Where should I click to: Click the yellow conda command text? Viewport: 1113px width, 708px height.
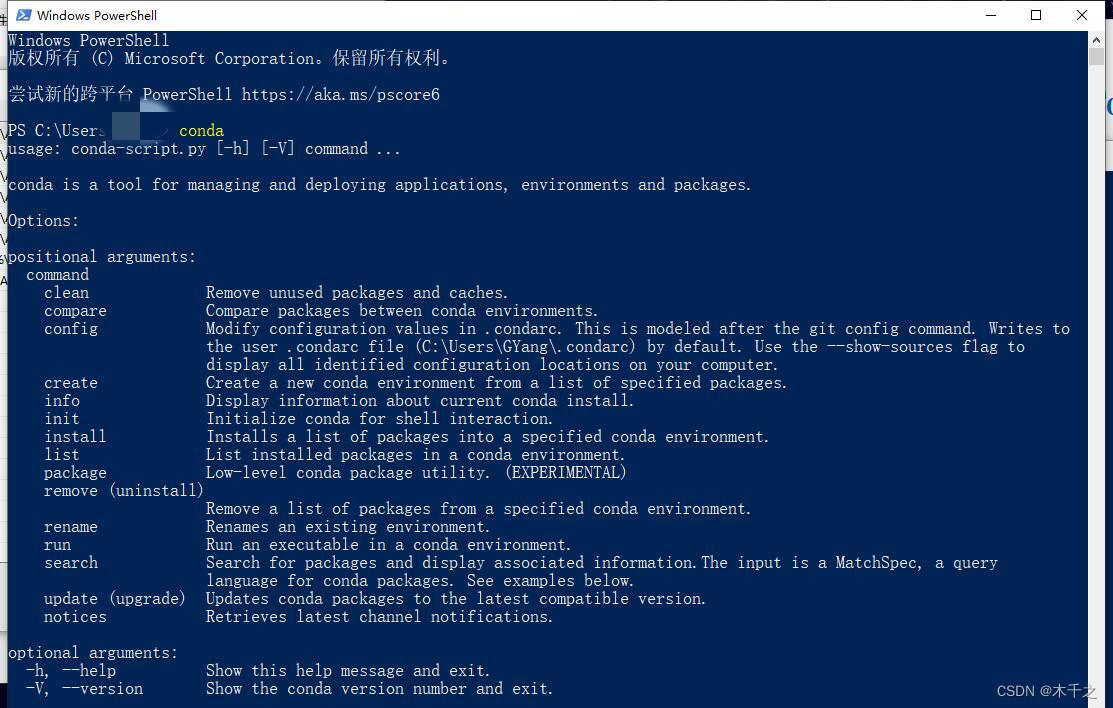click(x=201, y=130)
